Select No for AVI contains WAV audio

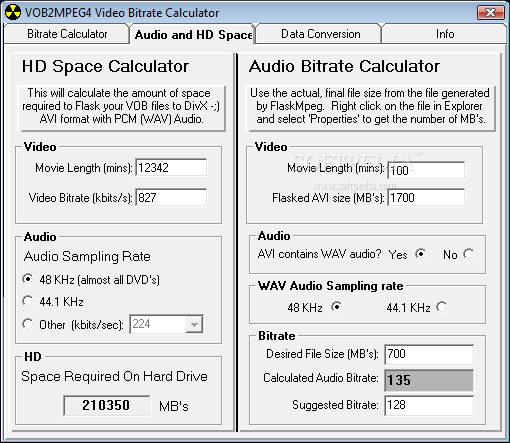469,254
